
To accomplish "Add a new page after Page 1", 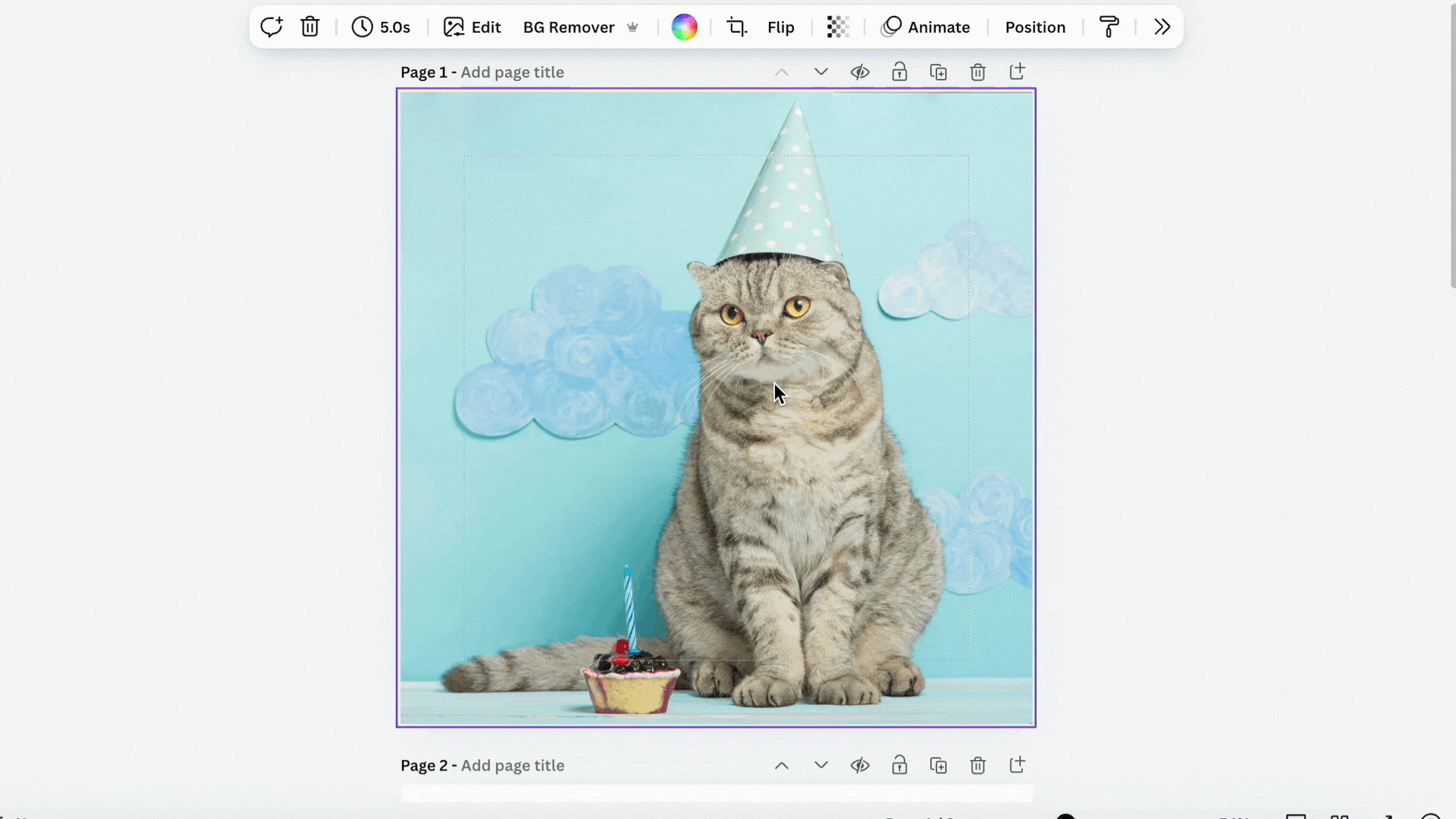I will coord(1017,72).
